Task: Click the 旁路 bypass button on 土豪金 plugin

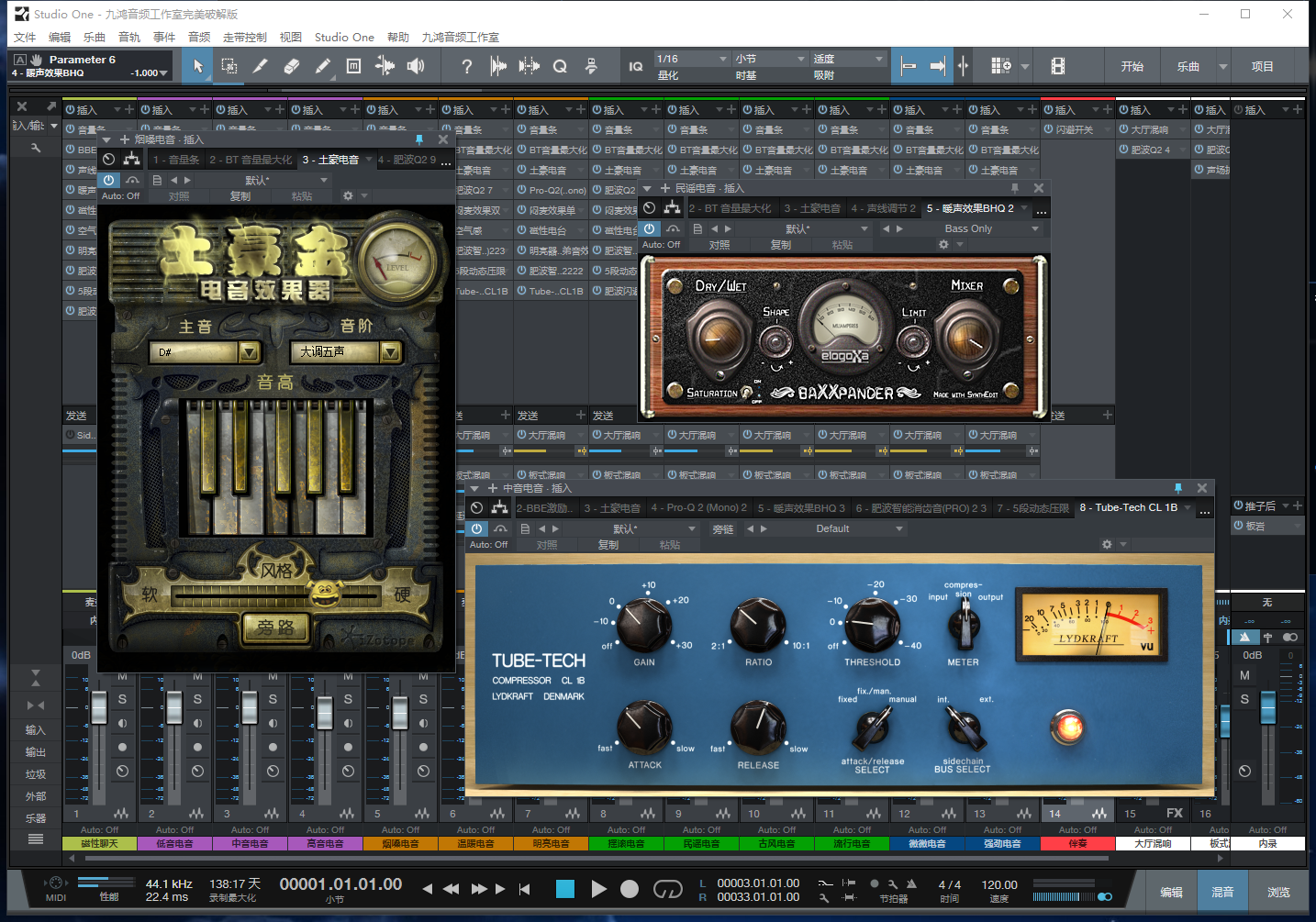Action: point(275,628)
